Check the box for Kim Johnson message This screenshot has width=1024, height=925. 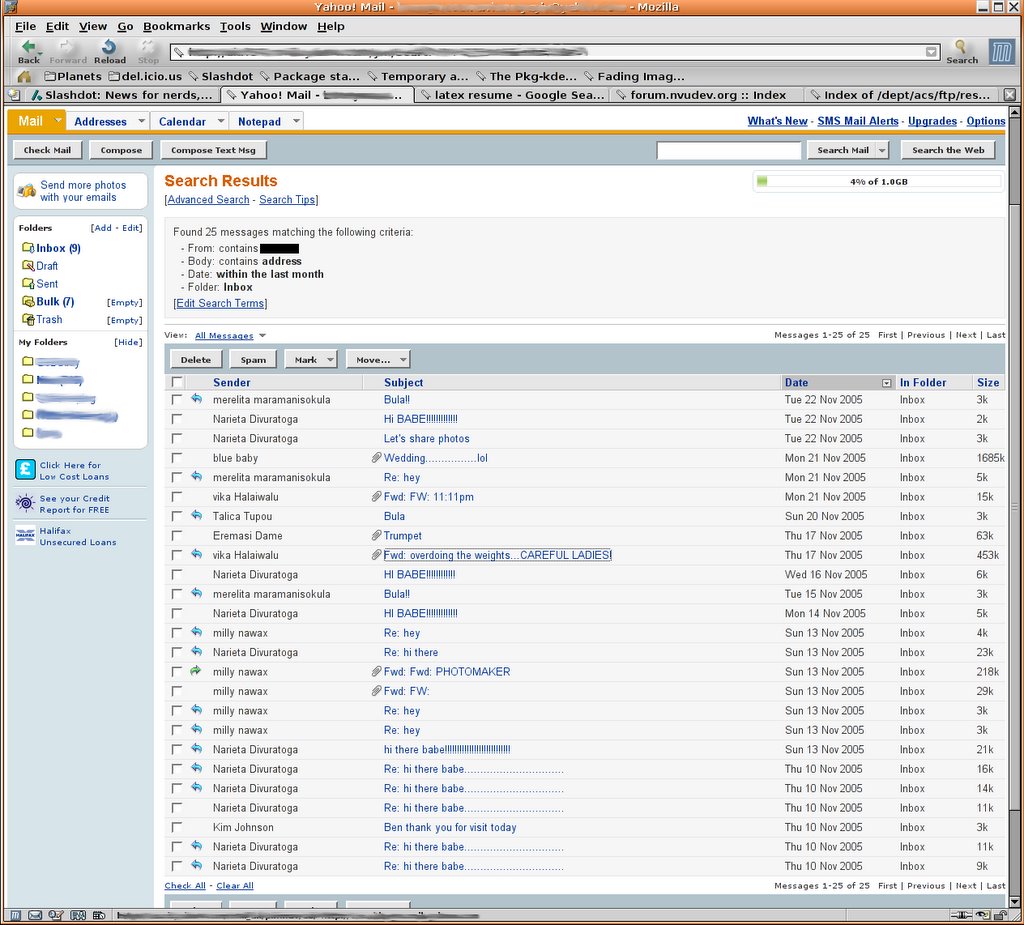[x=177, y=828]
